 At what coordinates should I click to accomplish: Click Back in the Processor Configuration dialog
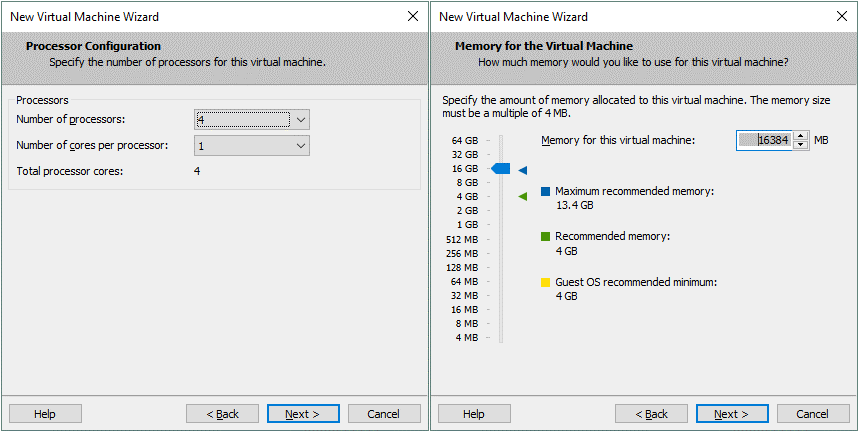click(223, 414)
